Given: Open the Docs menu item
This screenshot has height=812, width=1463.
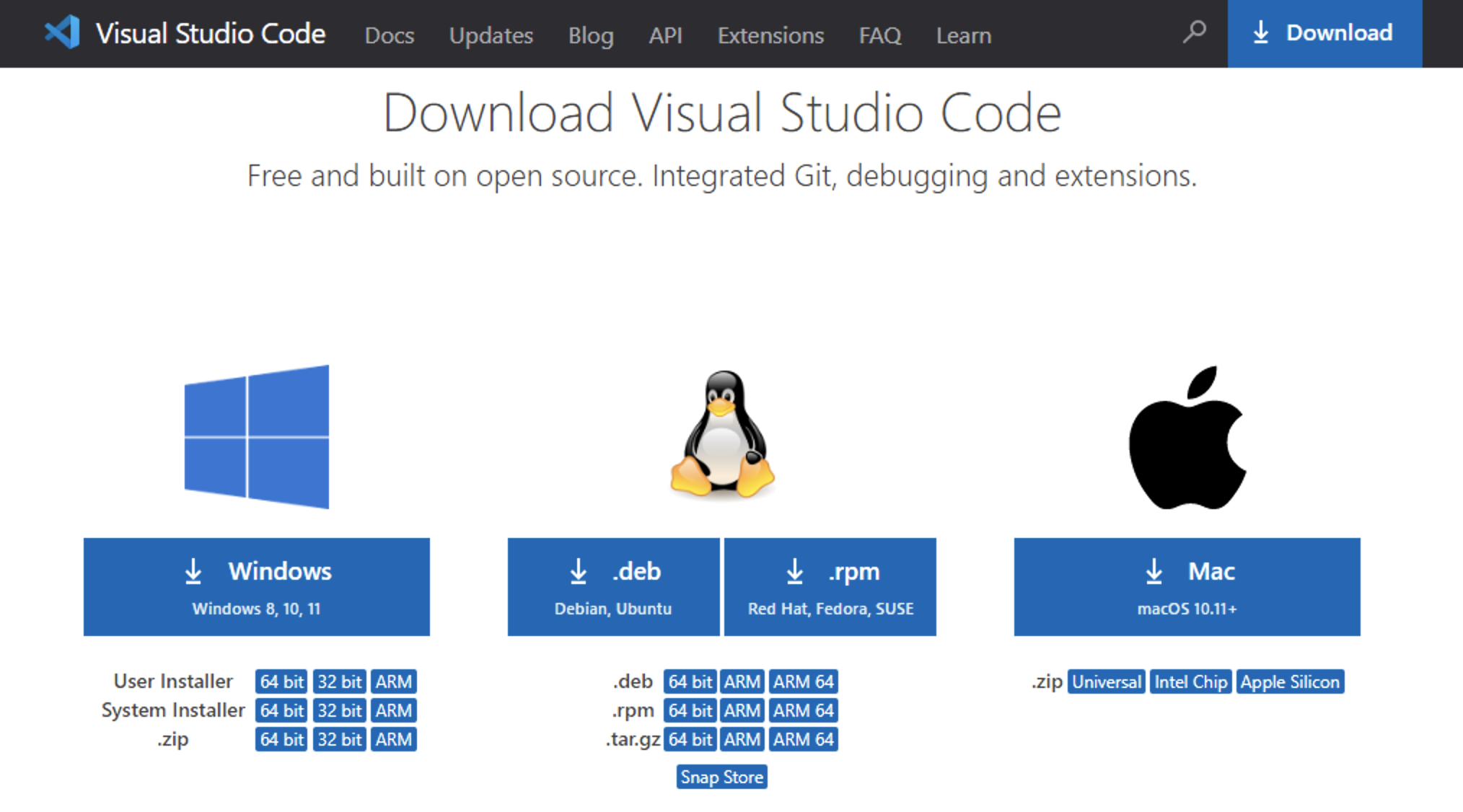Looking at the screenshot, I should pyautogui.click(x=390, y=35).
